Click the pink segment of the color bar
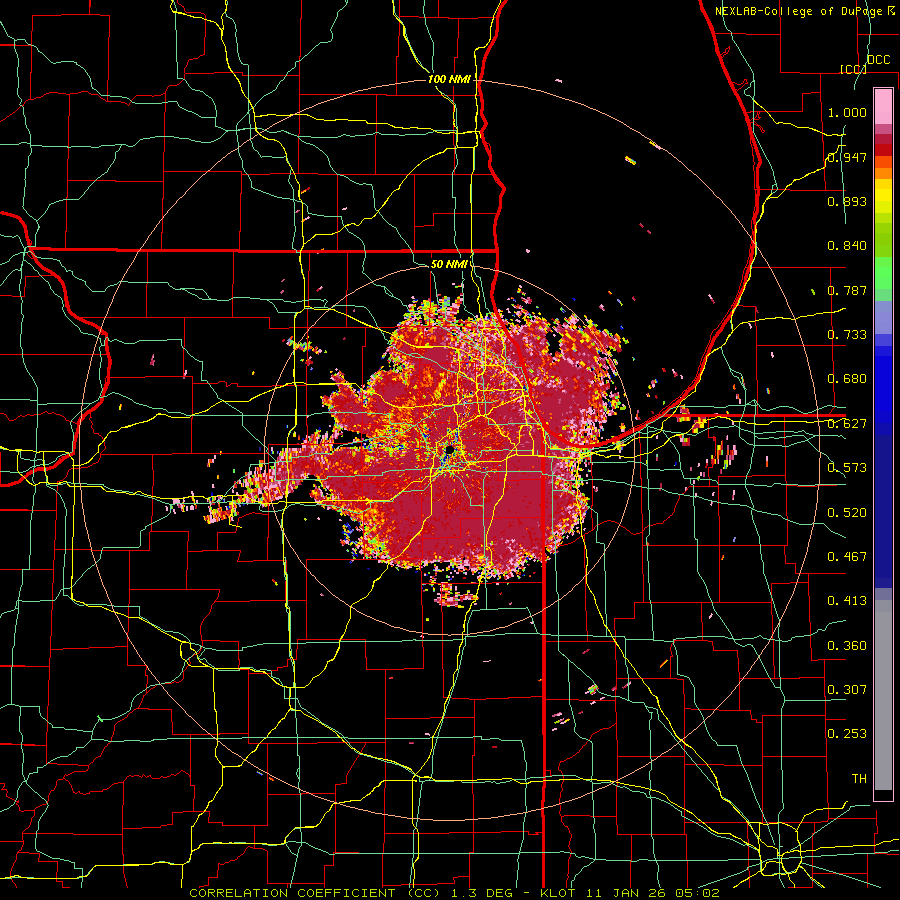The image size is (900, 900). point(883,106)
